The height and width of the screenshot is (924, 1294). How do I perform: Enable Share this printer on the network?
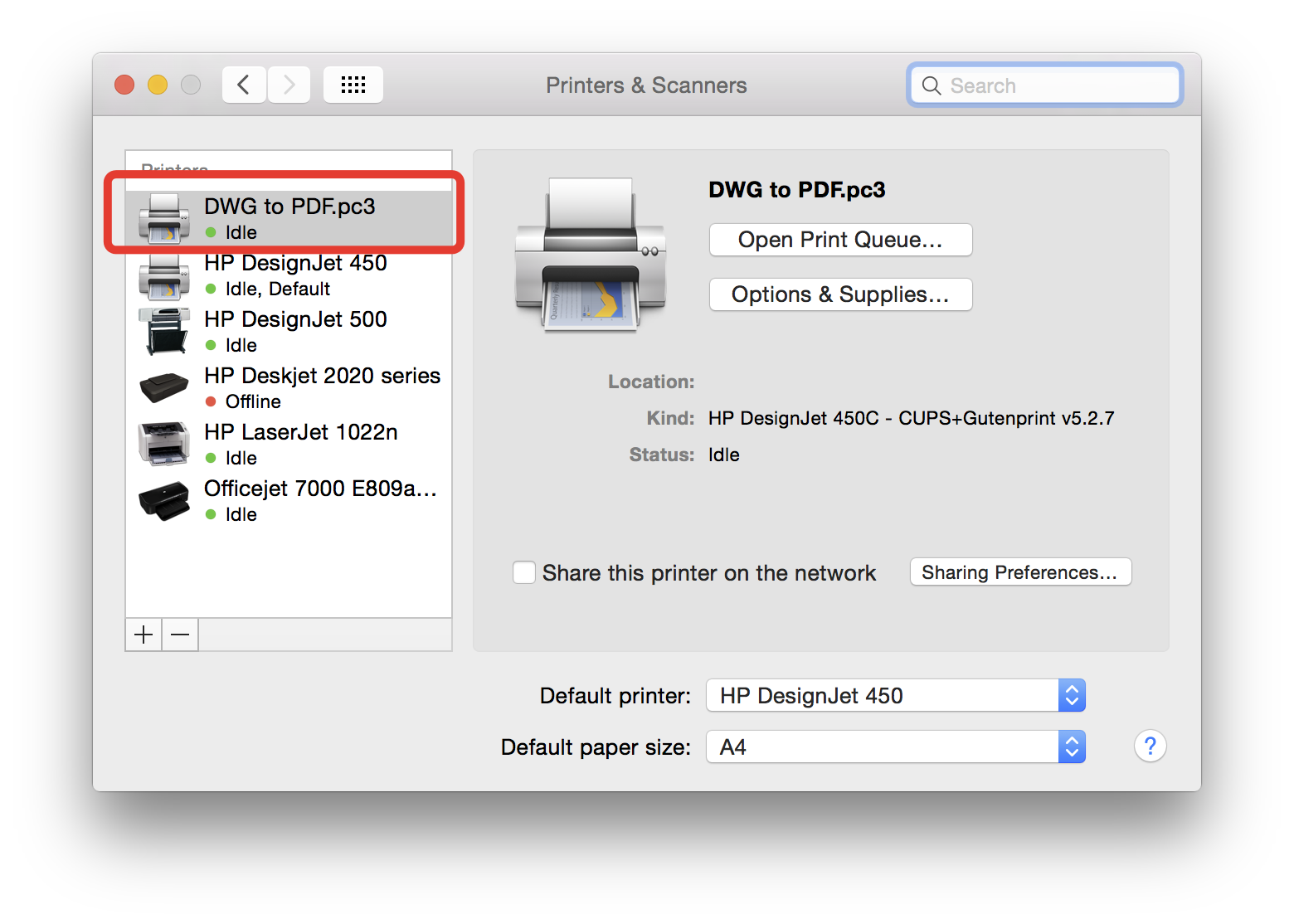[524, 572]
